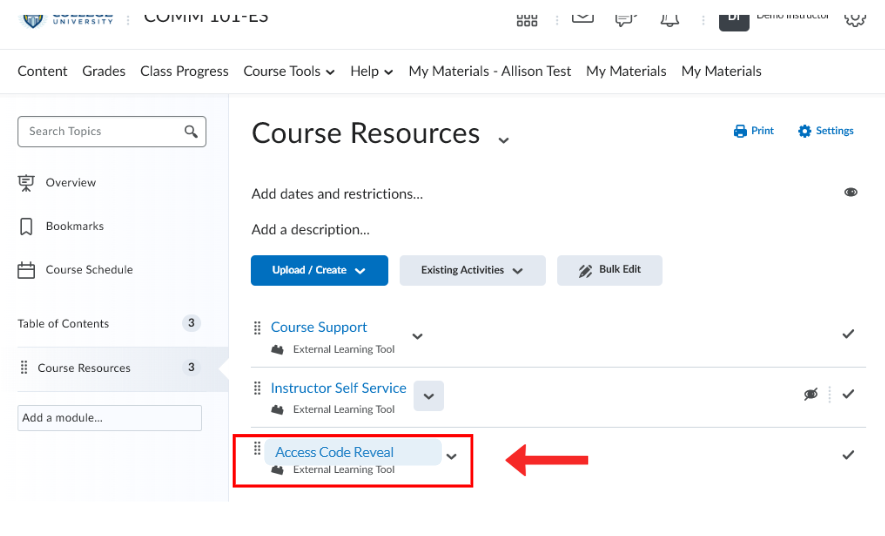Screen dimensions: 885x536
Task: Click the Overview presentation icon
Action: (x=26, y=183)
